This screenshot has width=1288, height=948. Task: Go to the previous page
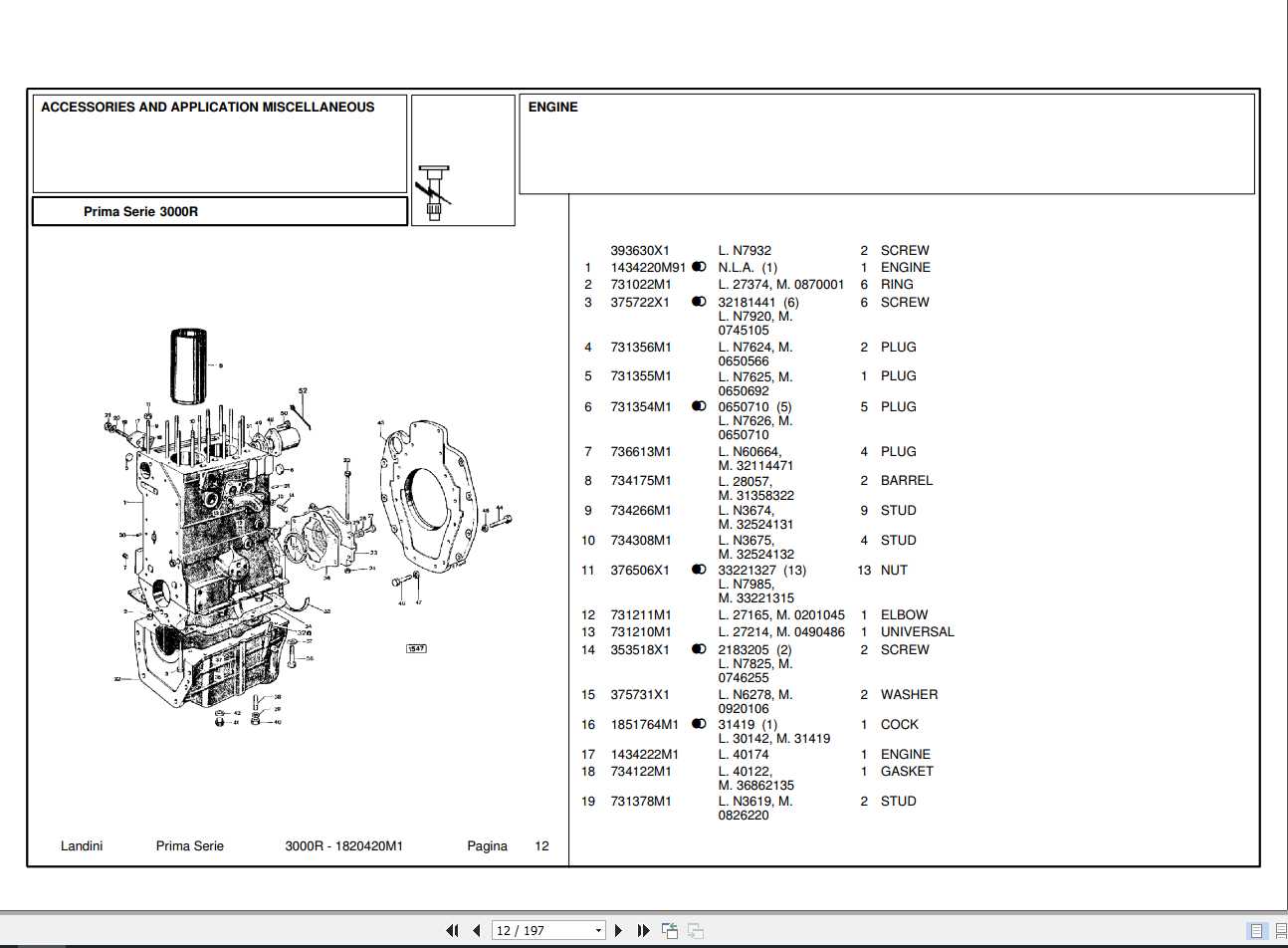tap(477, 930)
